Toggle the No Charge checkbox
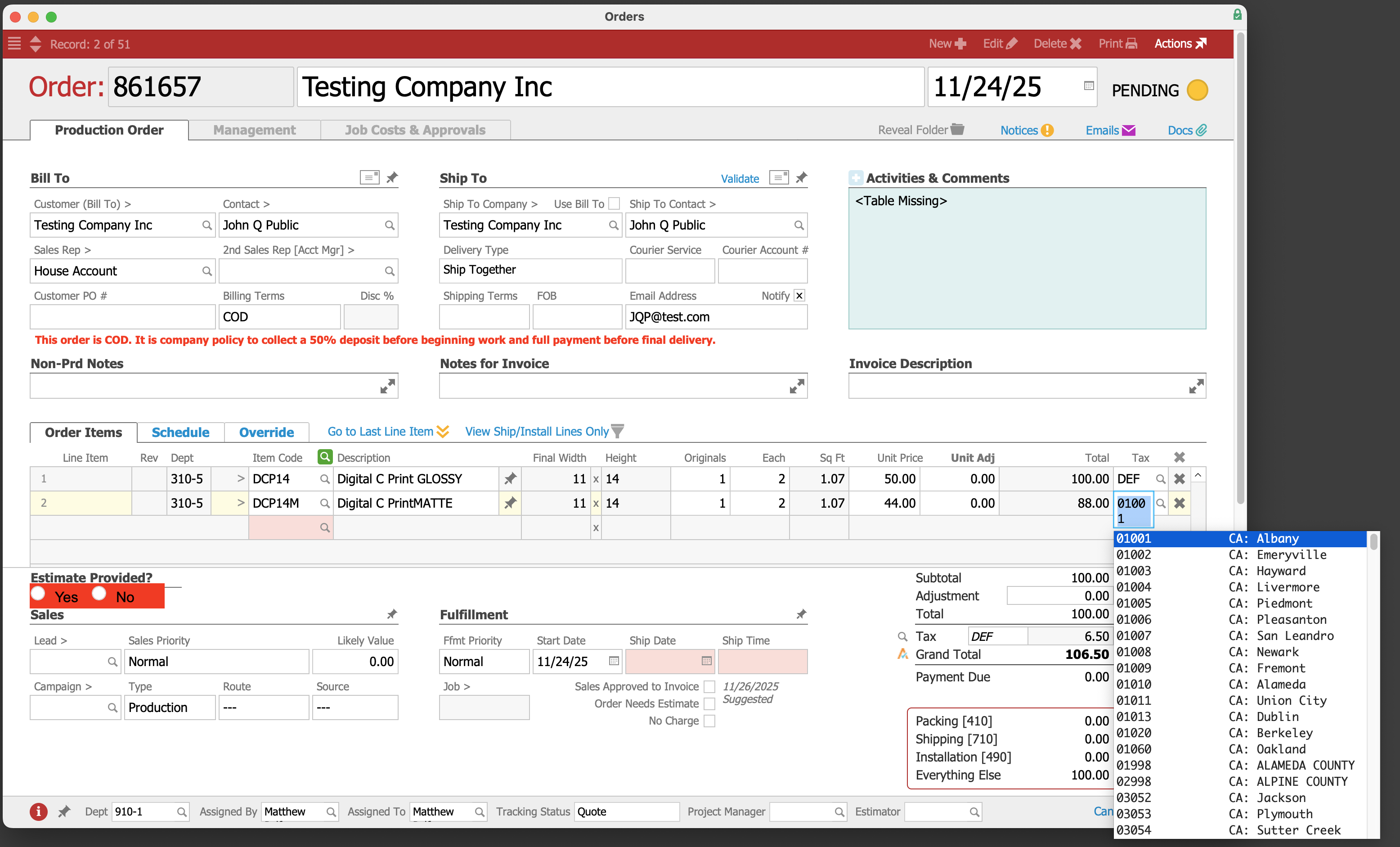 pos(709,721)
